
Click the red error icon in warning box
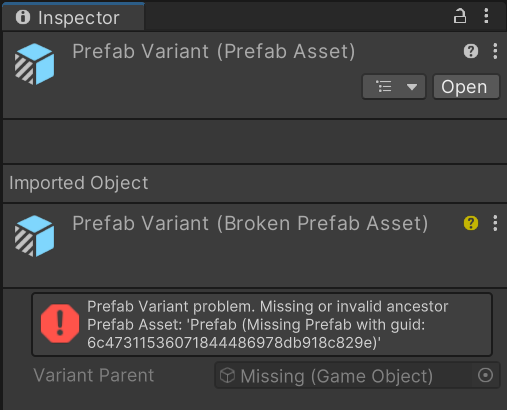coord(60,323)
